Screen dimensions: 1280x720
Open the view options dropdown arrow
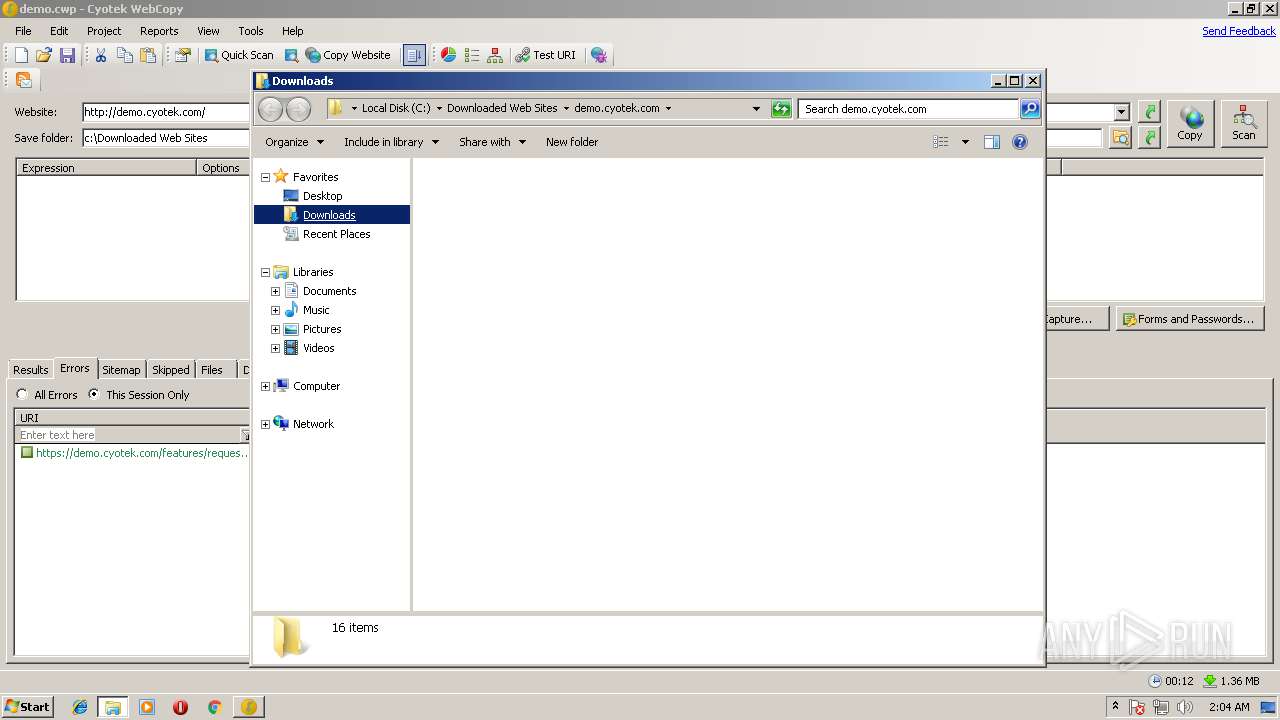[x=965, y=142]
